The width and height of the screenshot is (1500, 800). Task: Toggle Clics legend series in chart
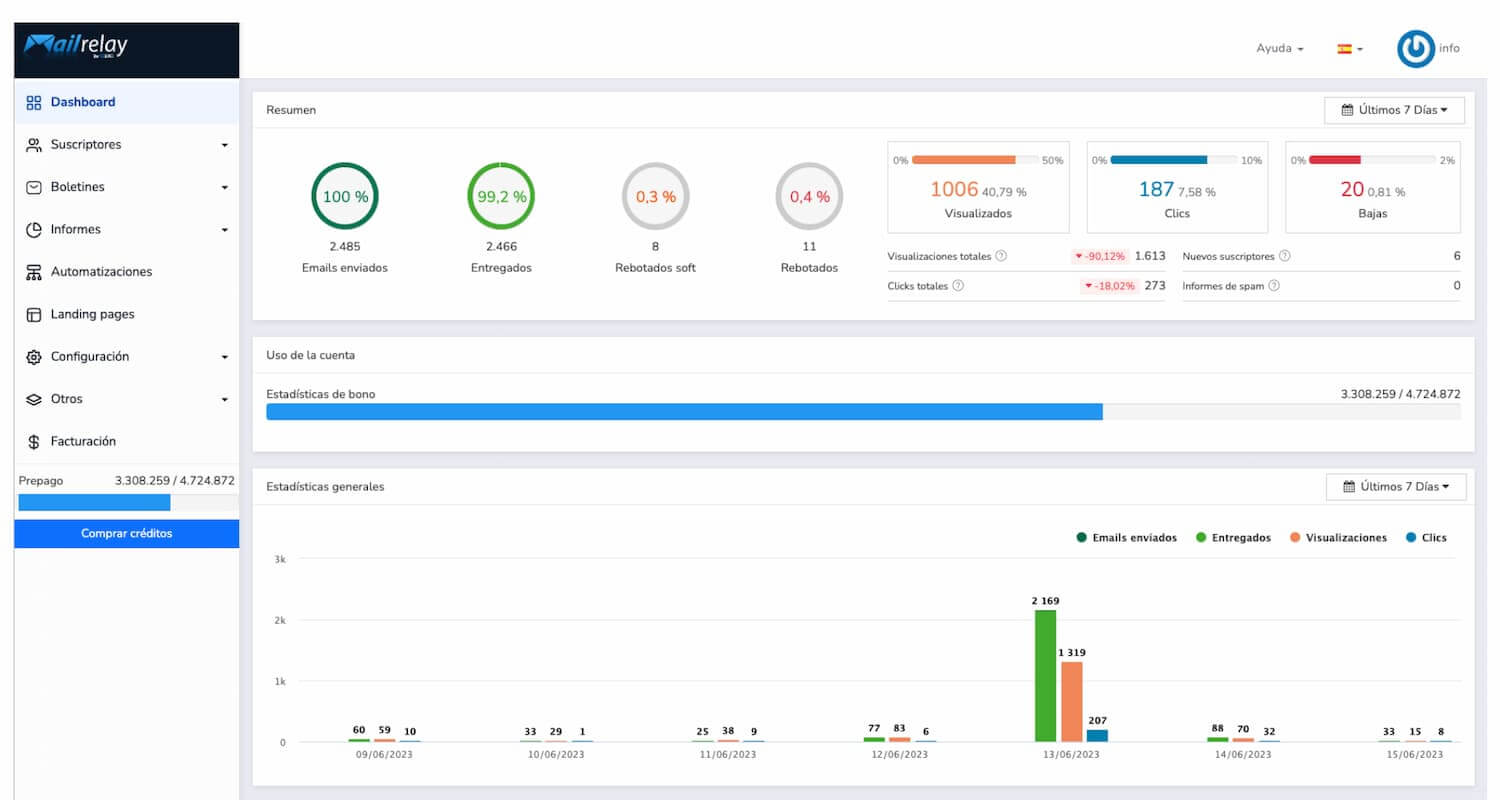[x=1426, y=538]
